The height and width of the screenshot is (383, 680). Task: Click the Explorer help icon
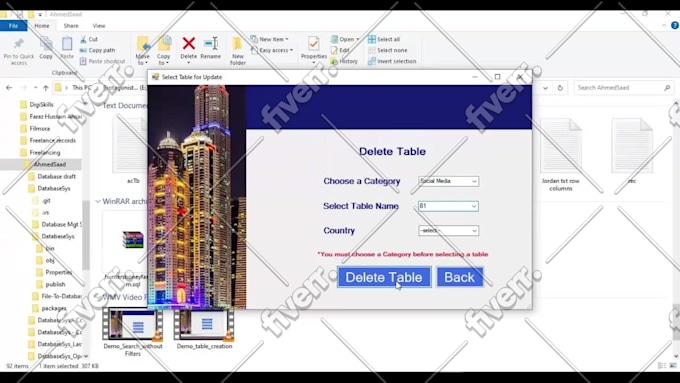(675, 26)
